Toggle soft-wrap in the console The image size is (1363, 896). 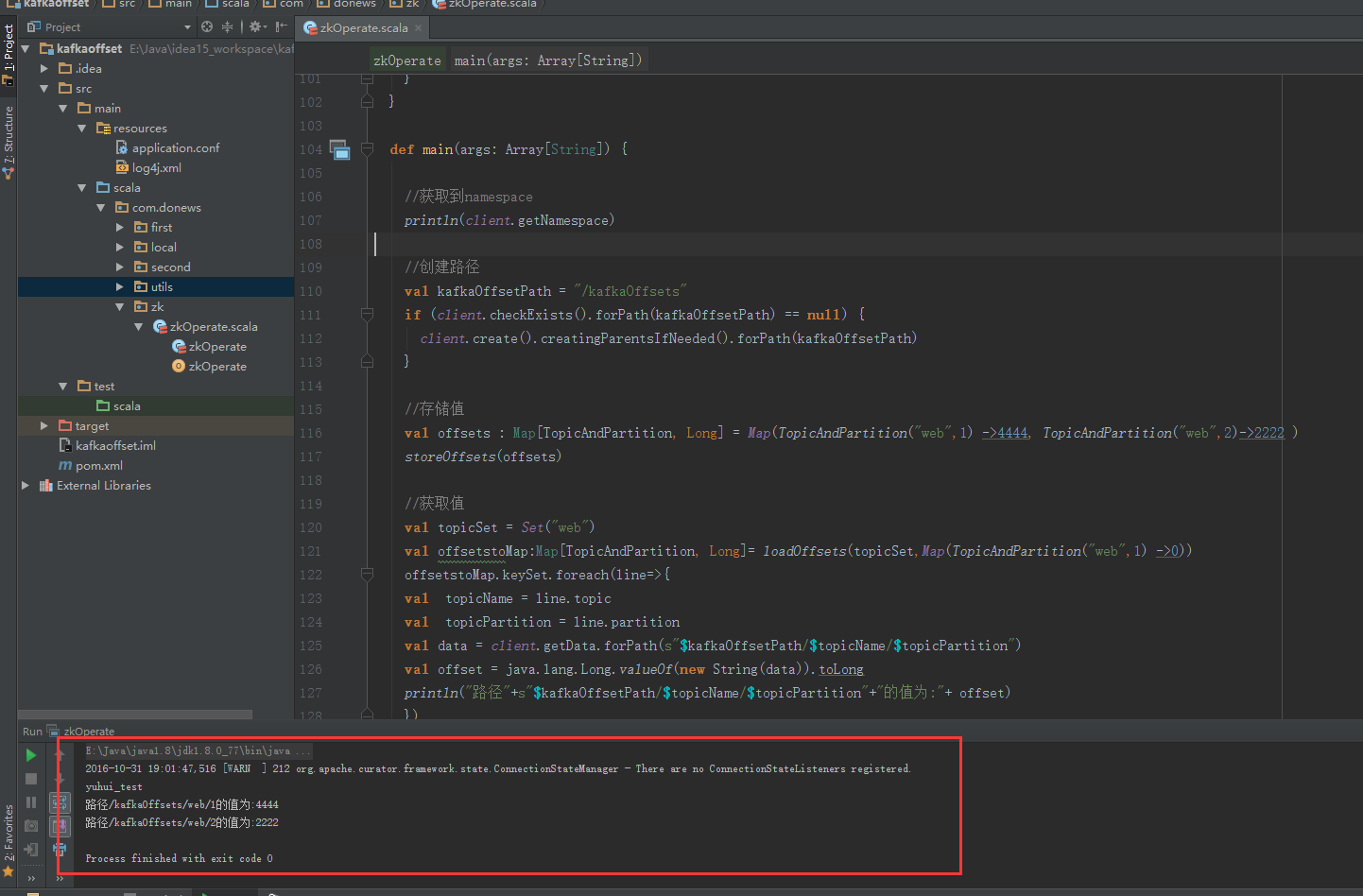pos(60,802)
